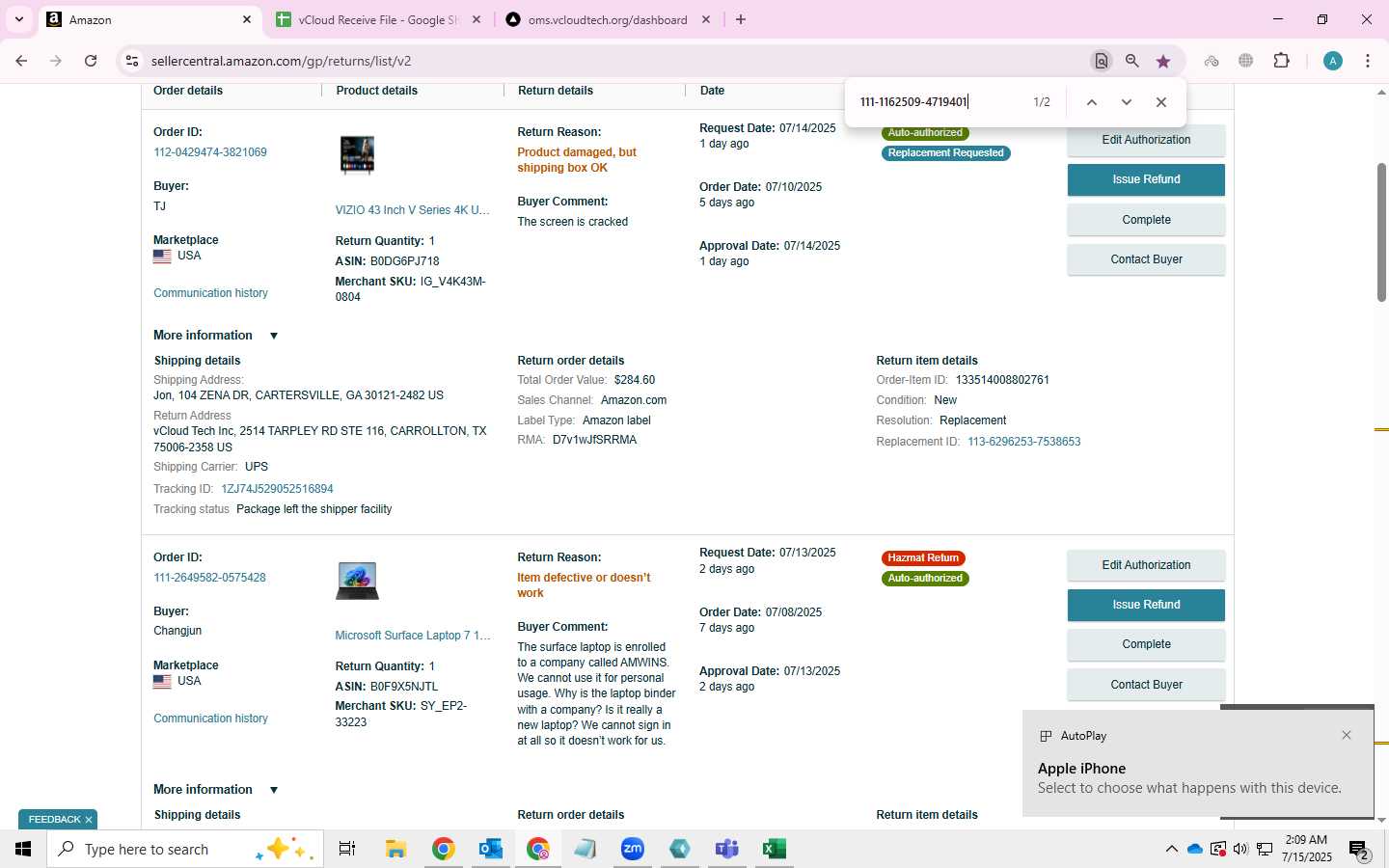Open Excel from the taskbar
1389x868 pixels.
[x=774, y=849]
